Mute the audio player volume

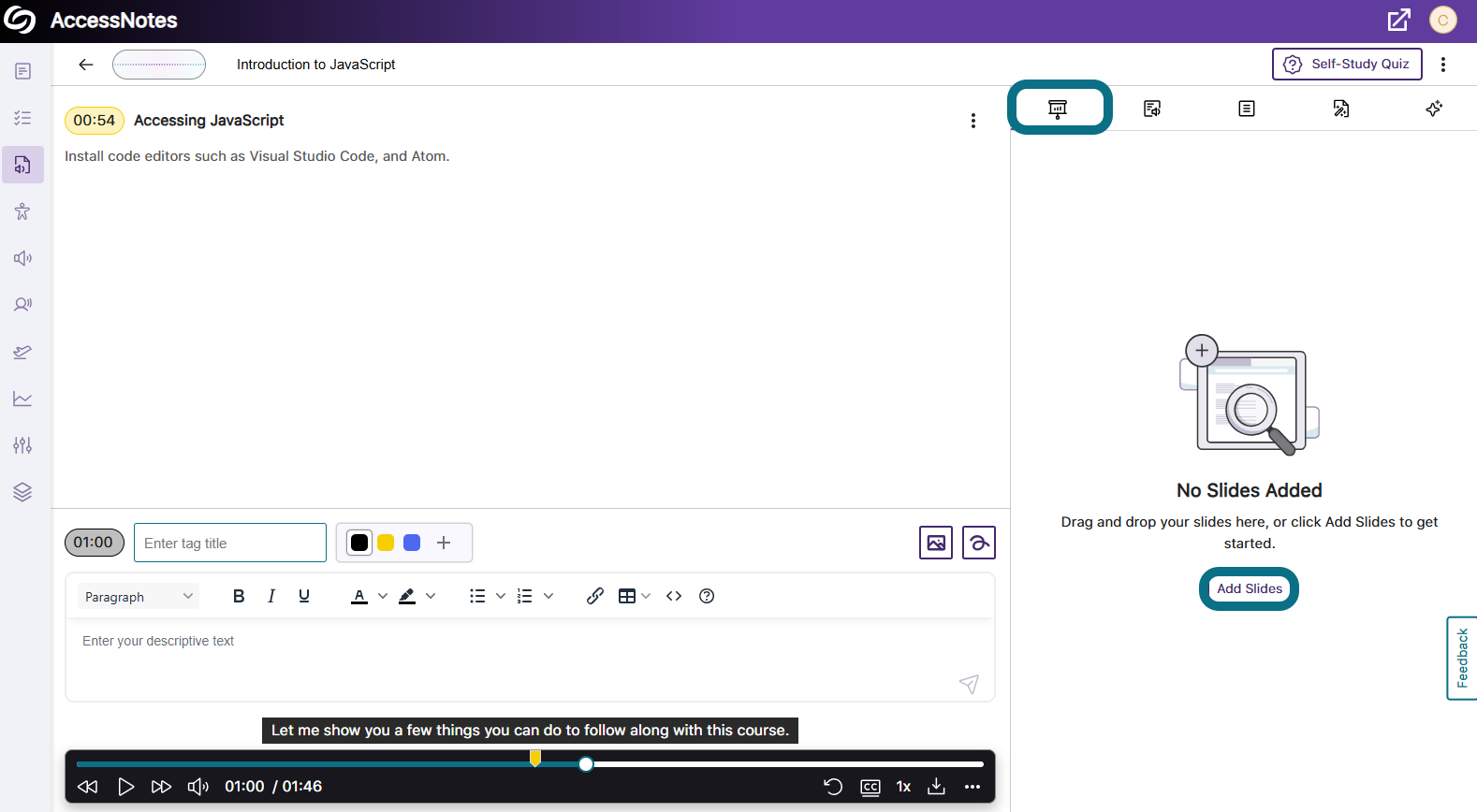click(x=198, y=786)
